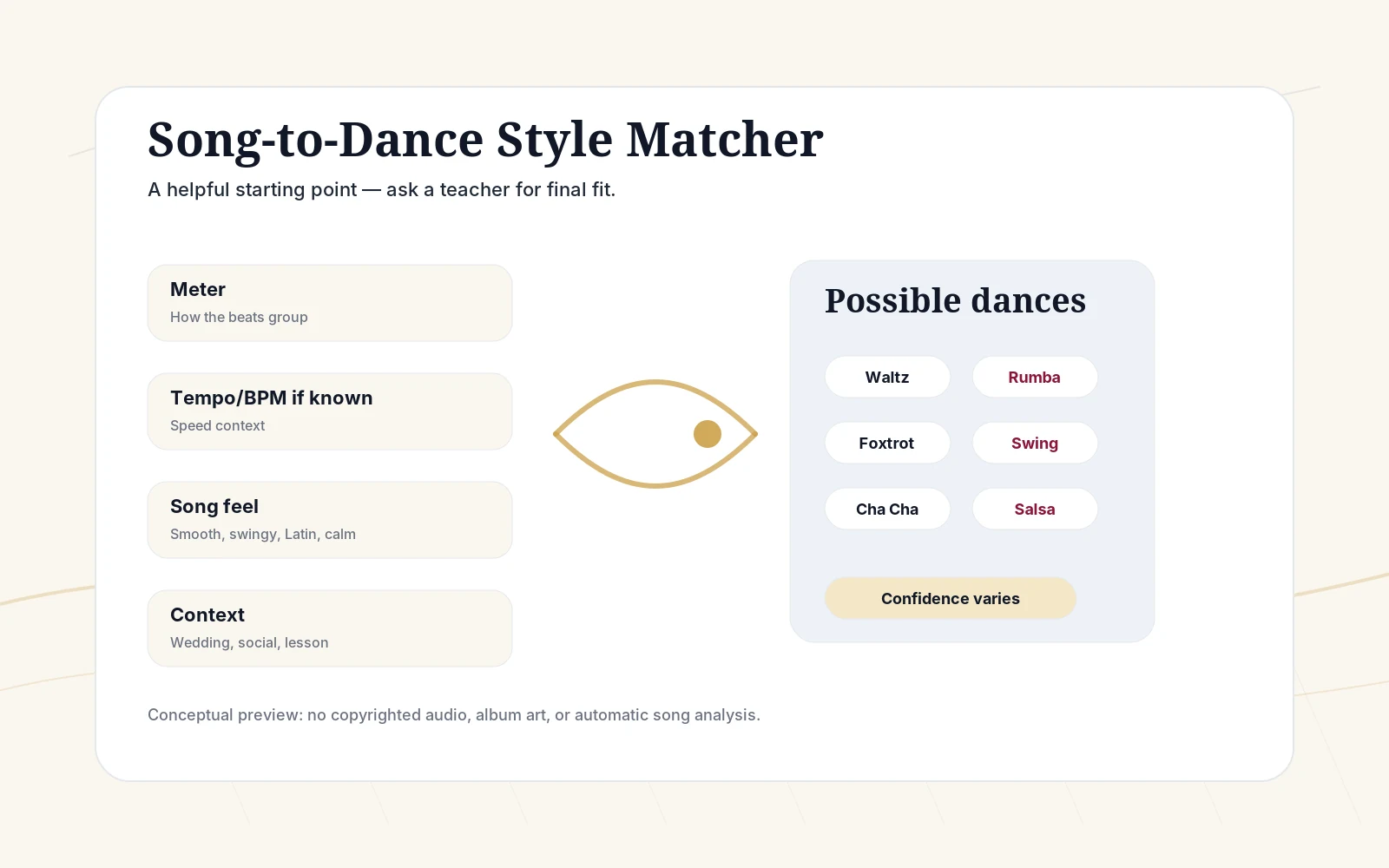Click the Song-to-Dance Style Matcher title
This screenshot has width=1389, height=868.
(x=485, y=140)
